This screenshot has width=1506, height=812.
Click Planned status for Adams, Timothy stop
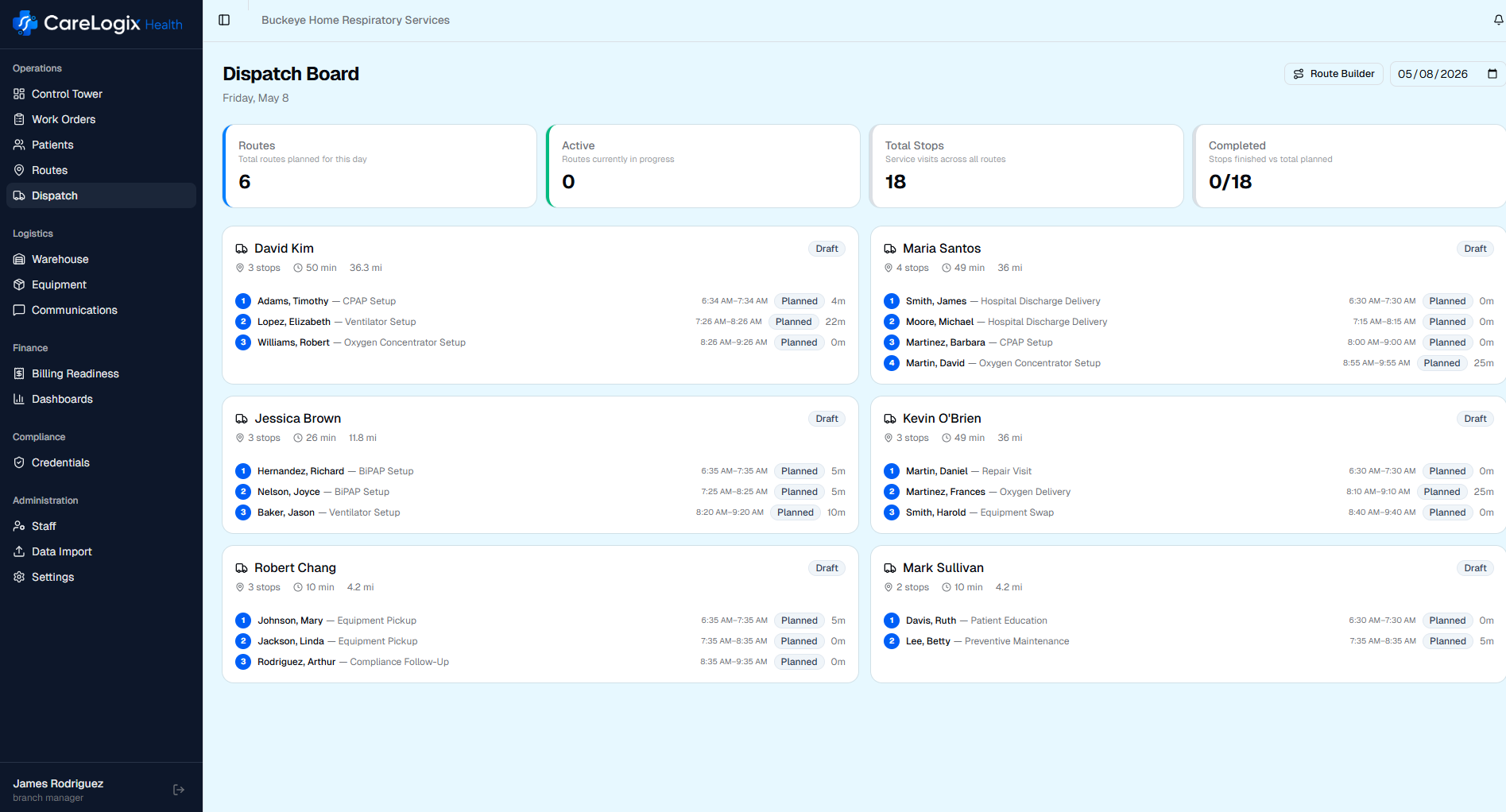799,301
